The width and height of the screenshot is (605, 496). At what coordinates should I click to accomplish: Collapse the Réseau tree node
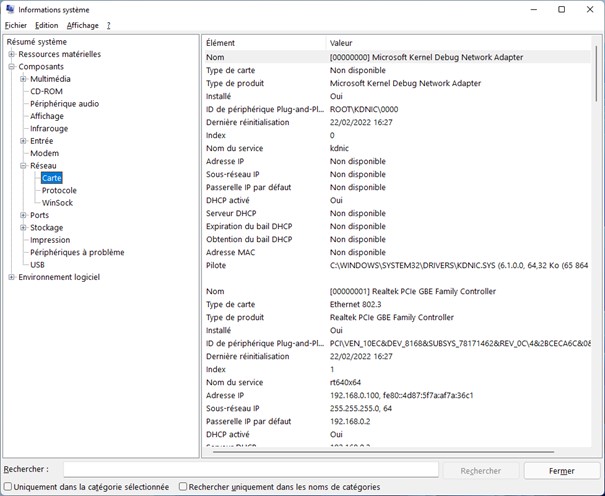[23, 166]
